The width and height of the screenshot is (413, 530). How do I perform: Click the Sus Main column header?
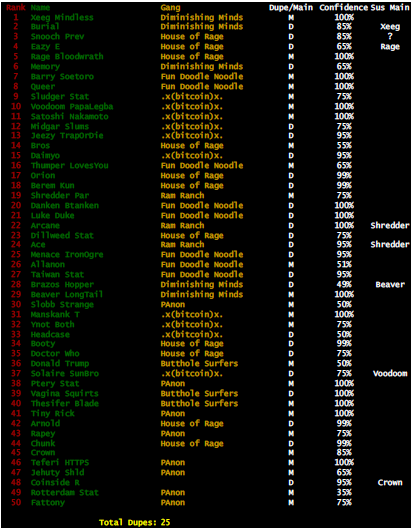point(390,7)
